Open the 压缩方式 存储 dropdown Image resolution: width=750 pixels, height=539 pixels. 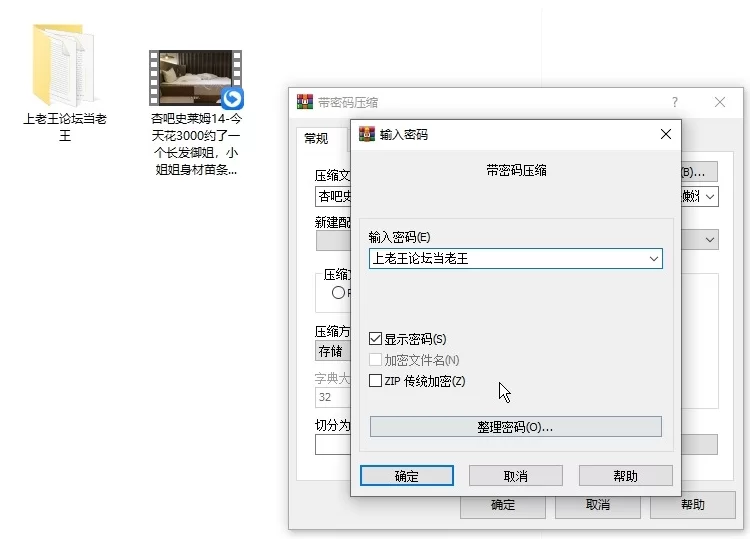(x=330, y=351)
